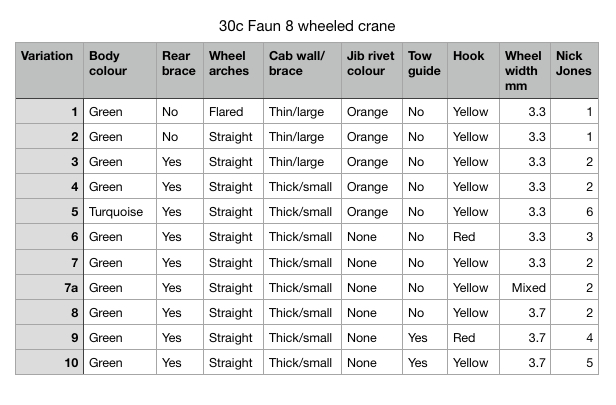Select the 'Tow guide' column header
The image size is (616, 405).
pyautogui.click(x=425, y=70)
